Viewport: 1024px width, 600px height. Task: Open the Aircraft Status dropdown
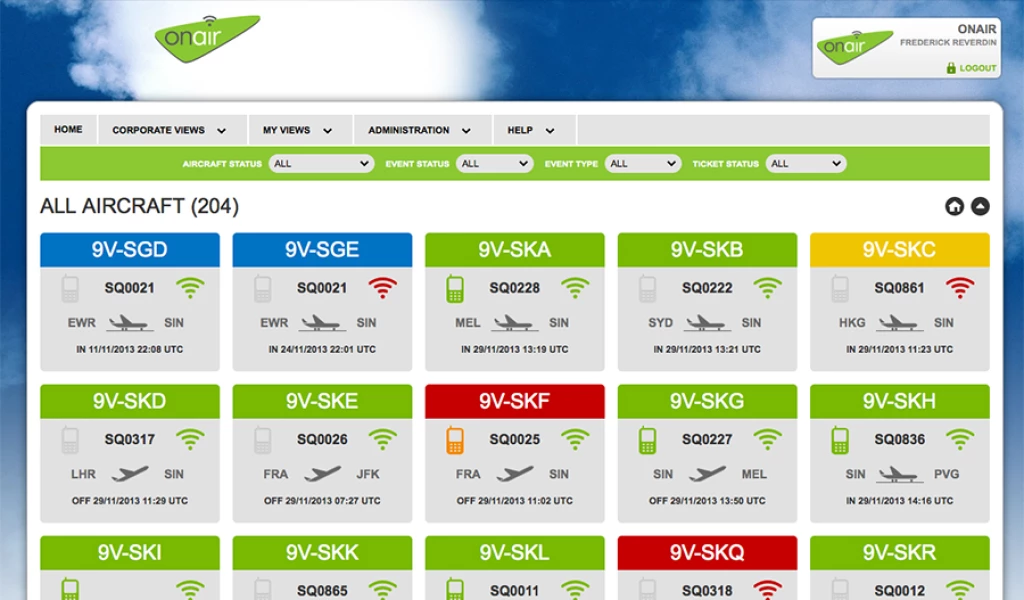pyautogui.click(x=321, y=164)
